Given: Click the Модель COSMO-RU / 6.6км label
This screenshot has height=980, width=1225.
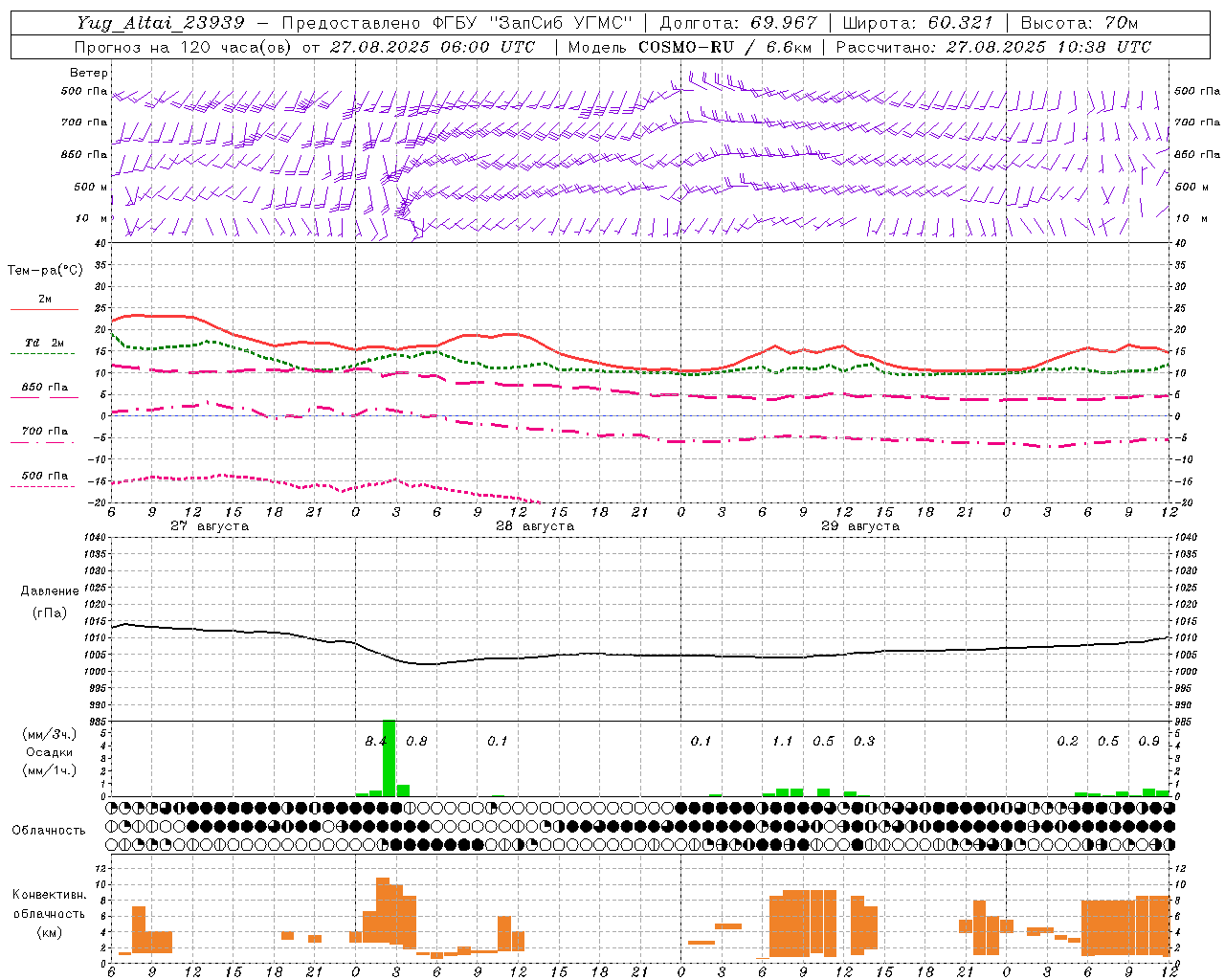Looking at the screenshot, I should coord(688,46).
